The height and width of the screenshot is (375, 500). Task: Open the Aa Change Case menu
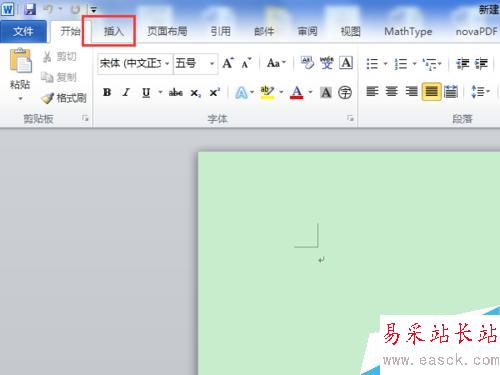(276, 63)
